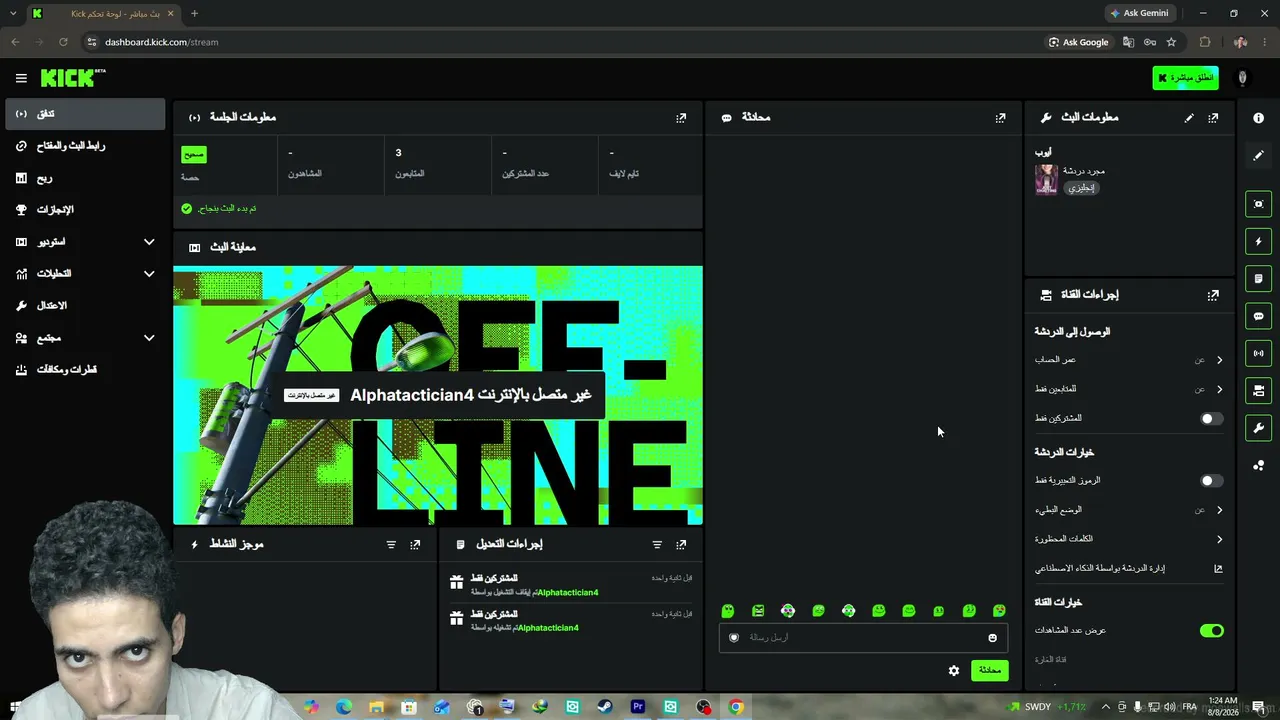This screenshot has height=720, width=1280.
Task: Open Google Chrome from the taskbar
Action: [736, 707]
